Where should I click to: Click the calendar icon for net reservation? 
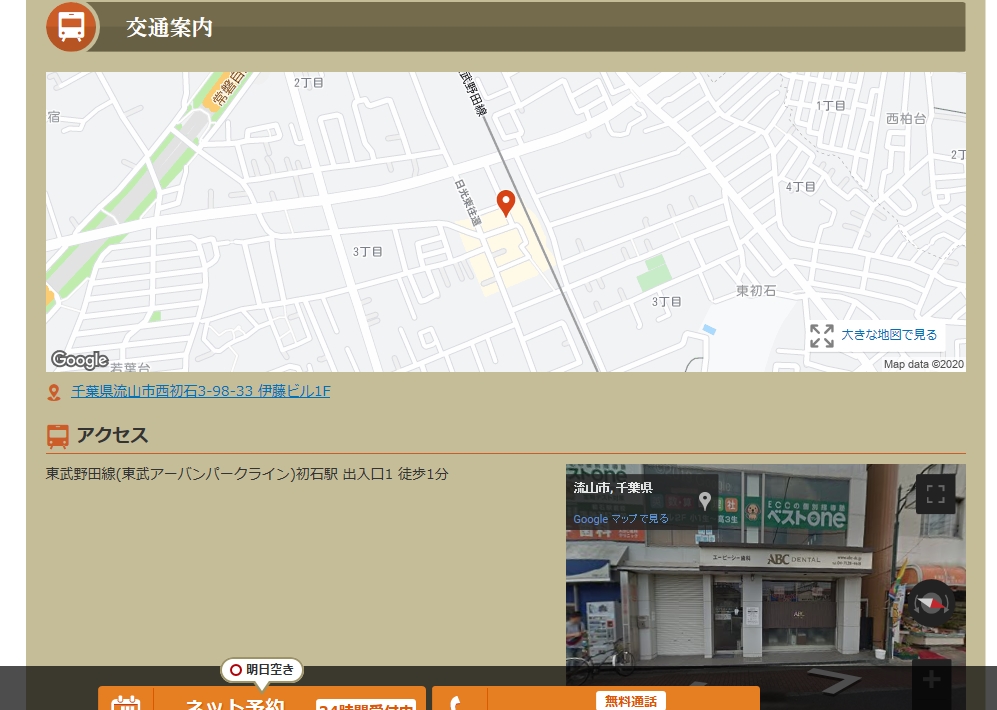point(126,701)
